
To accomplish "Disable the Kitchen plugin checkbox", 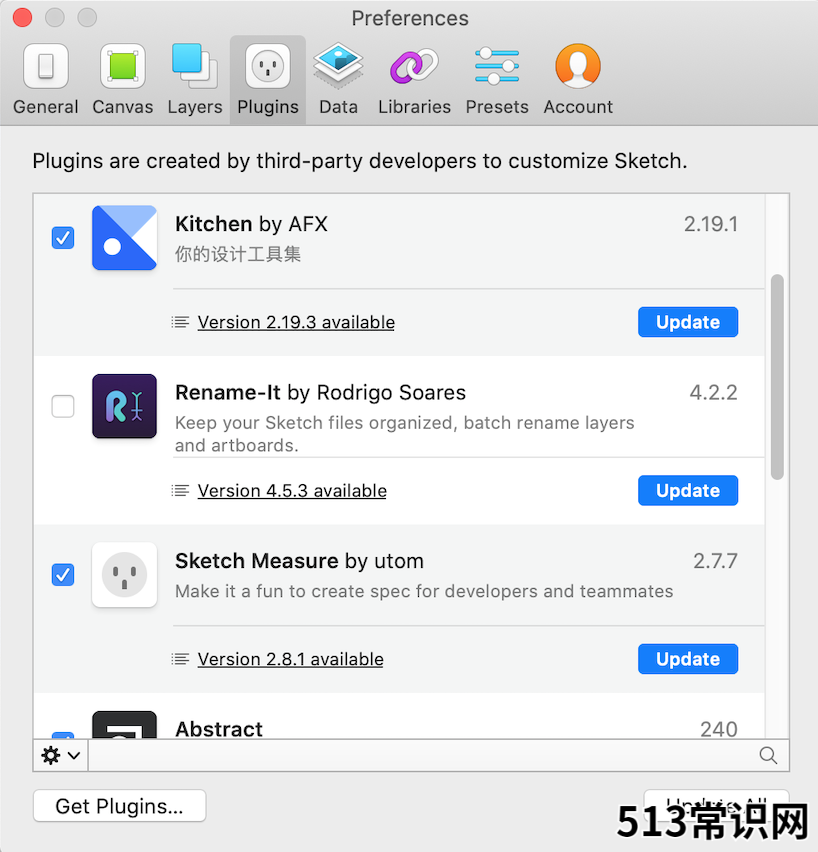I will [63, 238].
